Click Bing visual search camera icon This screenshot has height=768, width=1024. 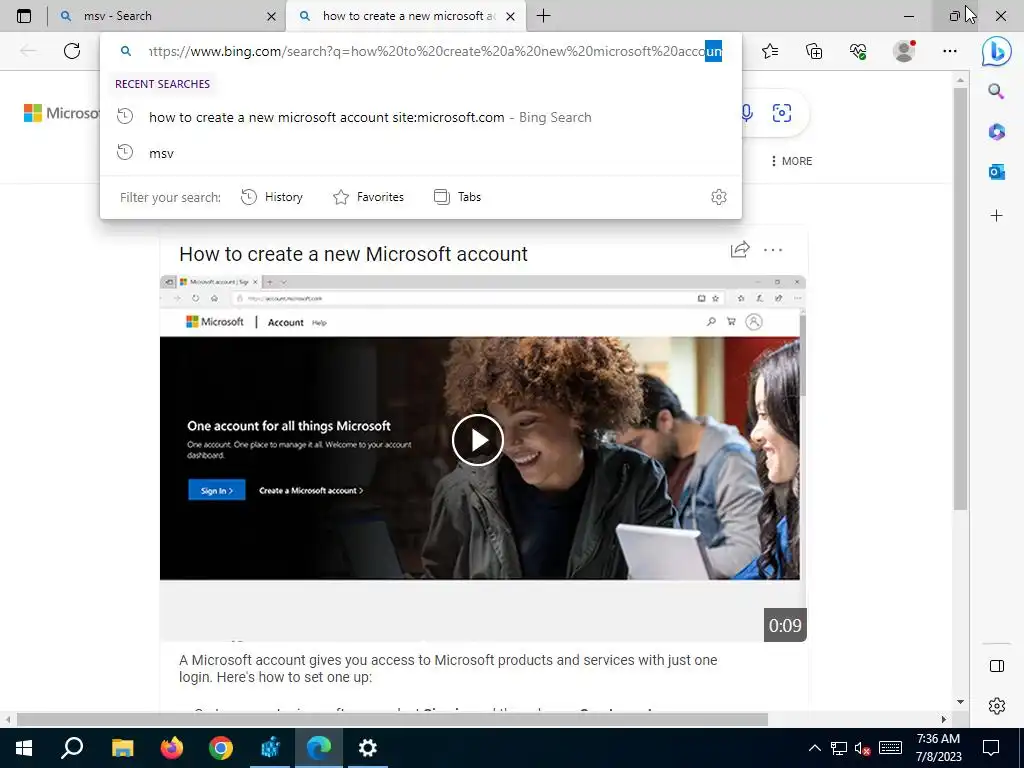(782, 113)
